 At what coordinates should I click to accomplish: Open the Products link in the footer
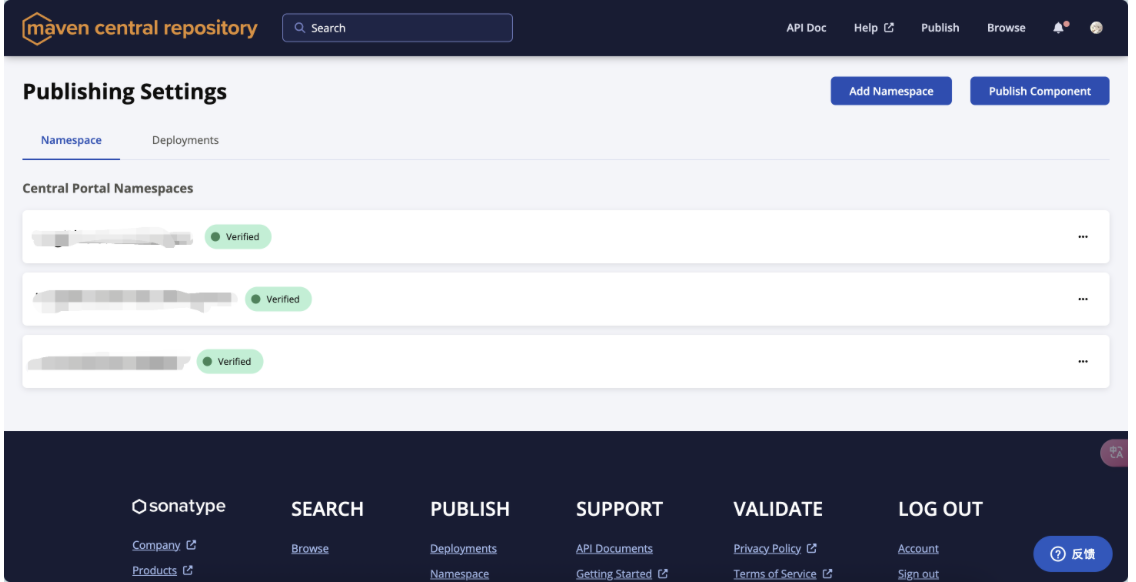tap(154, 570)
